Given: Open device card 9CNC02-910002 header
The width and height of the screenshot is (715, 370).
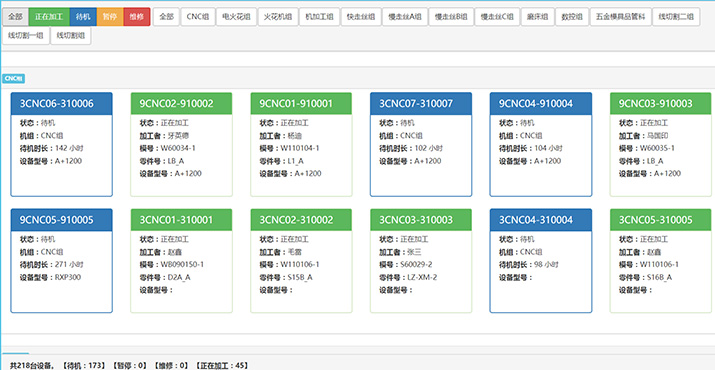Looking at the screenshot, I should [181, 104].
